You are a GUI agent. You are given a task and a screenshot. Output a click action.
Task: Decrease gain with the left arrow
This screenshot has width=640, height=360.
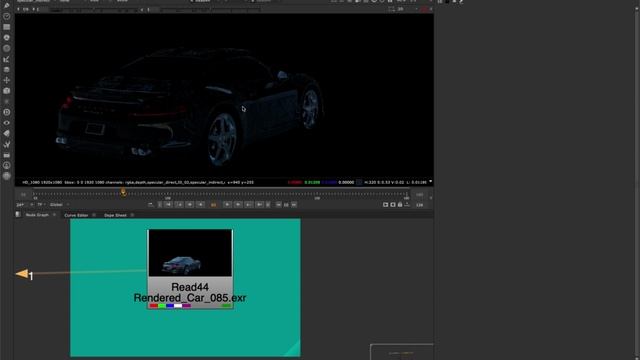[x=18, y=9]
